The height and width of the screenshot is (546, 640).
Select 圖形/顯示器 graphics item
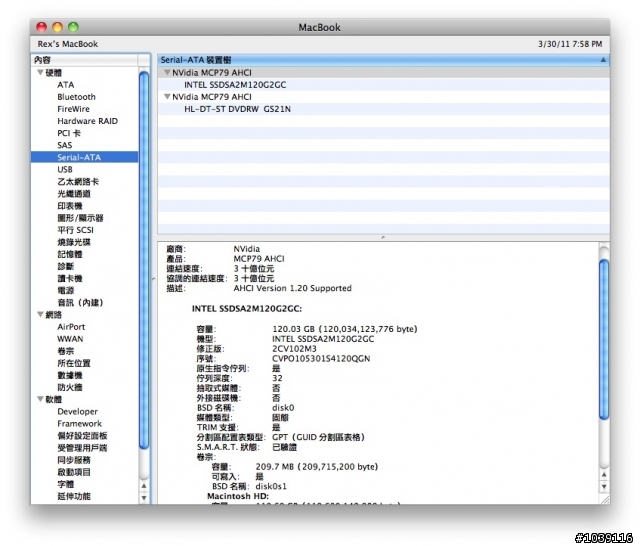(x=80, y=218)
